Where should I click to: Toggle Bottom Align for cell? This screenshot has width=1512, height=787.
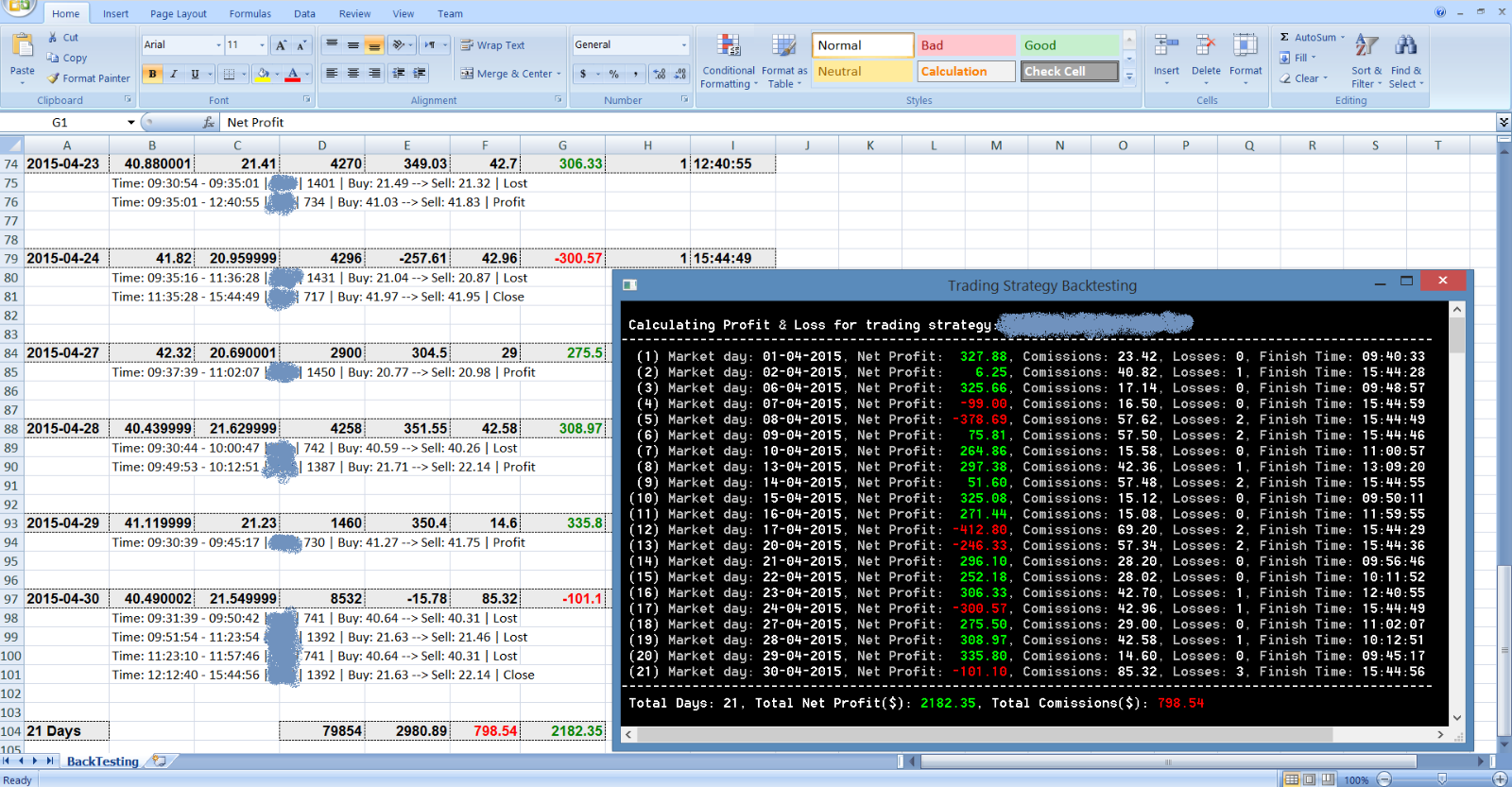point(374,44)
